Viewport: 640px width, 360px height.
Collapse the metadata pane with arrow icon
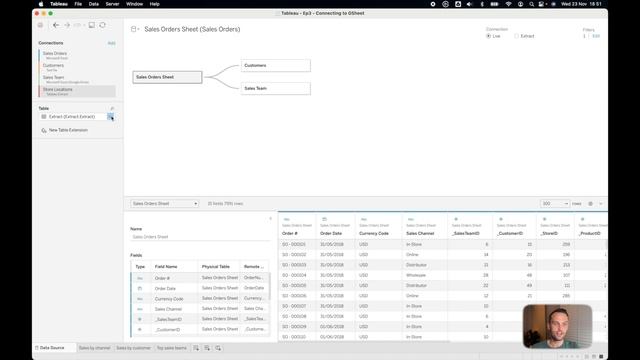click(x=270, y=219)
